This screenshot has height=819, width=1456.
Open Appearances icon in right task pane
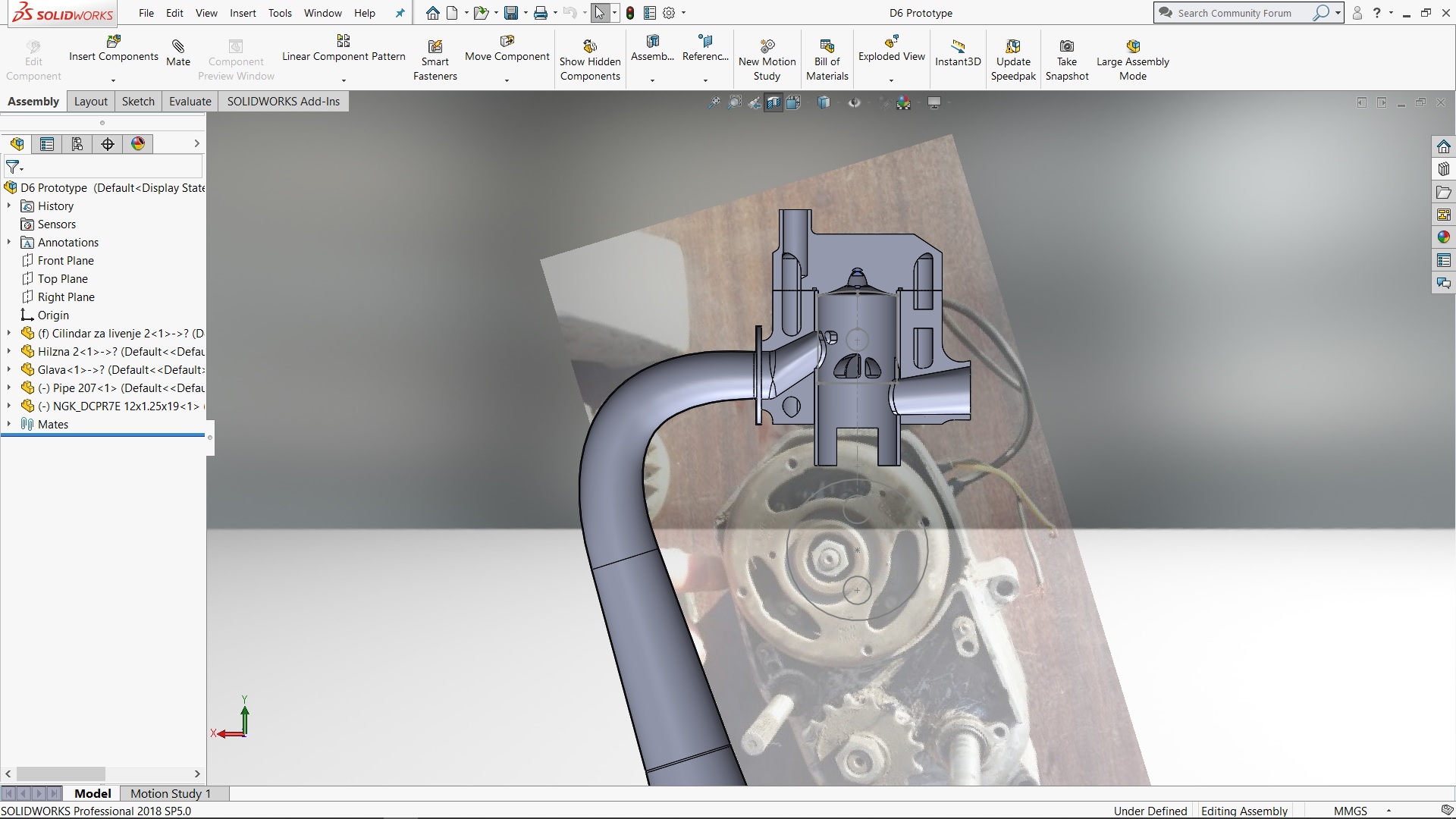click(x=1443, y=237)
